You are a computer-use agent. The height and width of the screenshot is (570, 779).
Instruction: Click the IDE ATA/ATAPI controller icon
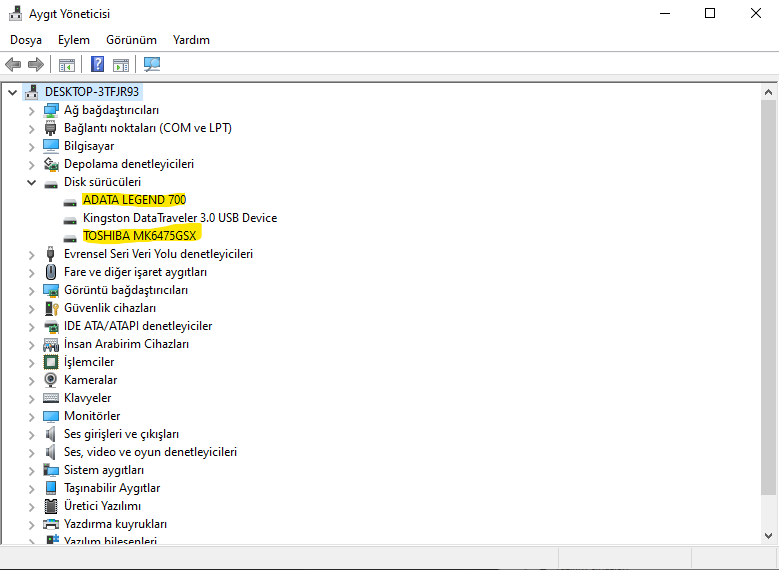tap(51, 326)
